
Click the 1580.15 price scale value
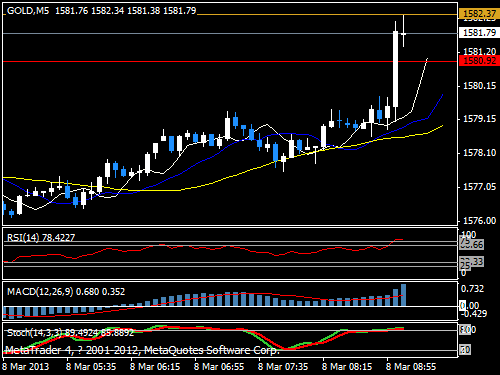tap(480, 86)
